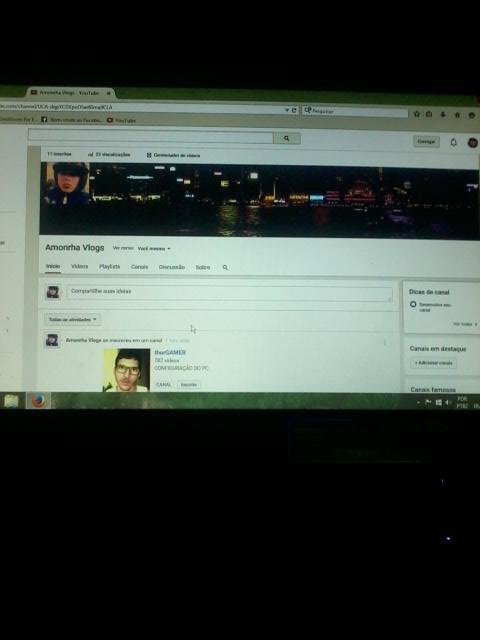
Task: Click the channel avatar on the banner
Action: pos(67,183)
